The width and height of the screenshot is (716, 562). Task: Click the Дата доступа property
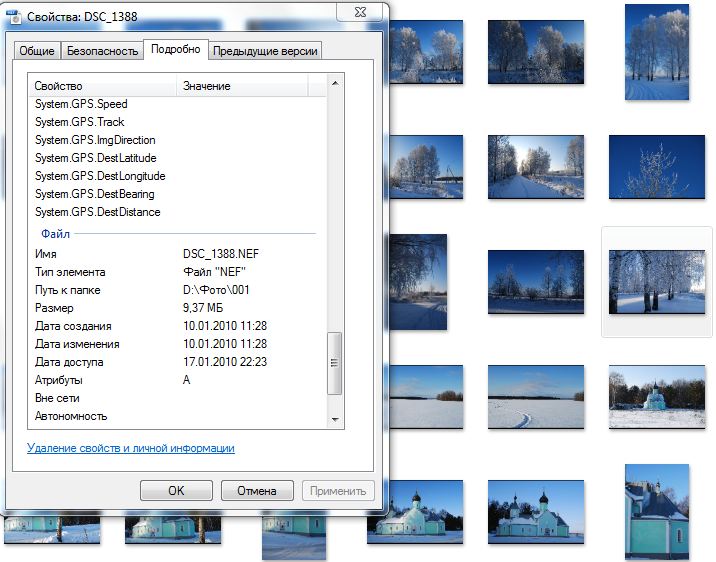tap(69, 362)
